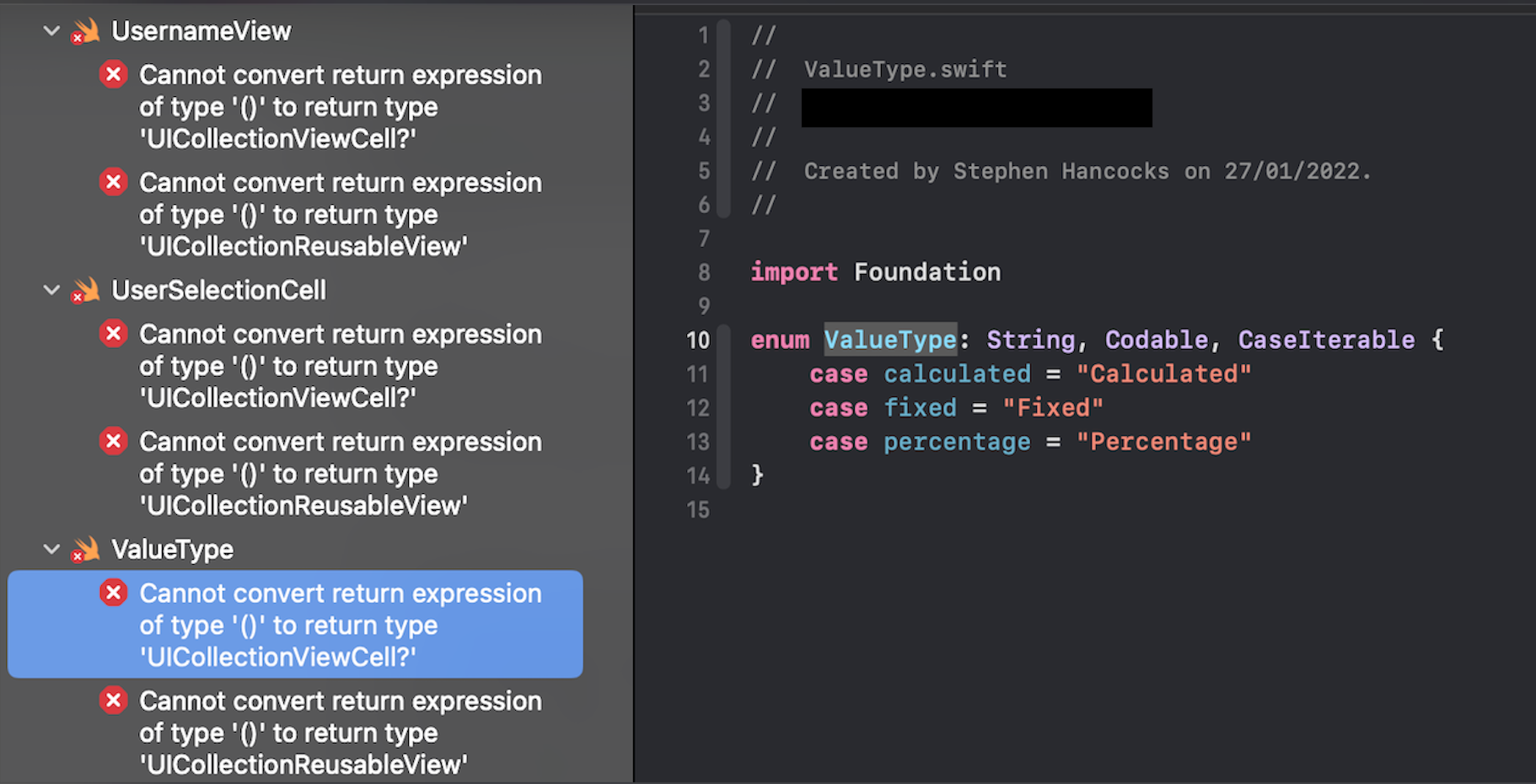The height and width of the screenshot is (784, 1536).
Task: Click error icon of UsernameView UICollectionReusableView error
Action: click(113, 182)
